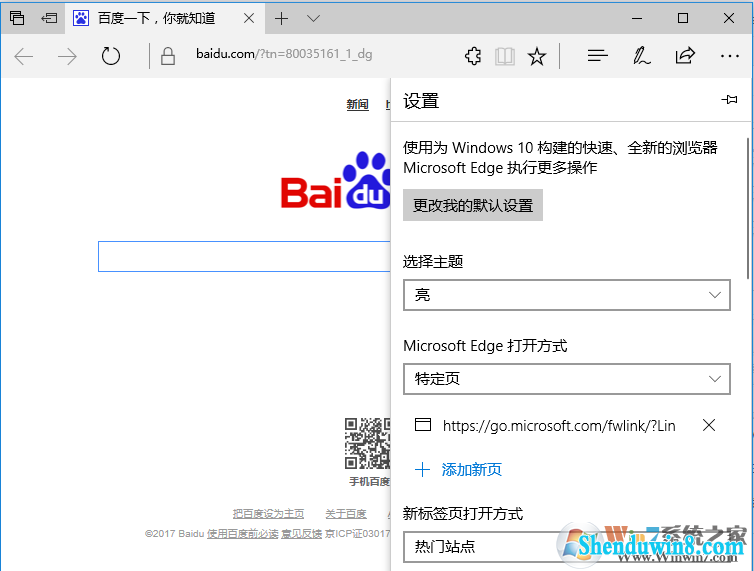754x571 pixels.
Task: Click the lock site-security icon
Action: tap(167, 56)
